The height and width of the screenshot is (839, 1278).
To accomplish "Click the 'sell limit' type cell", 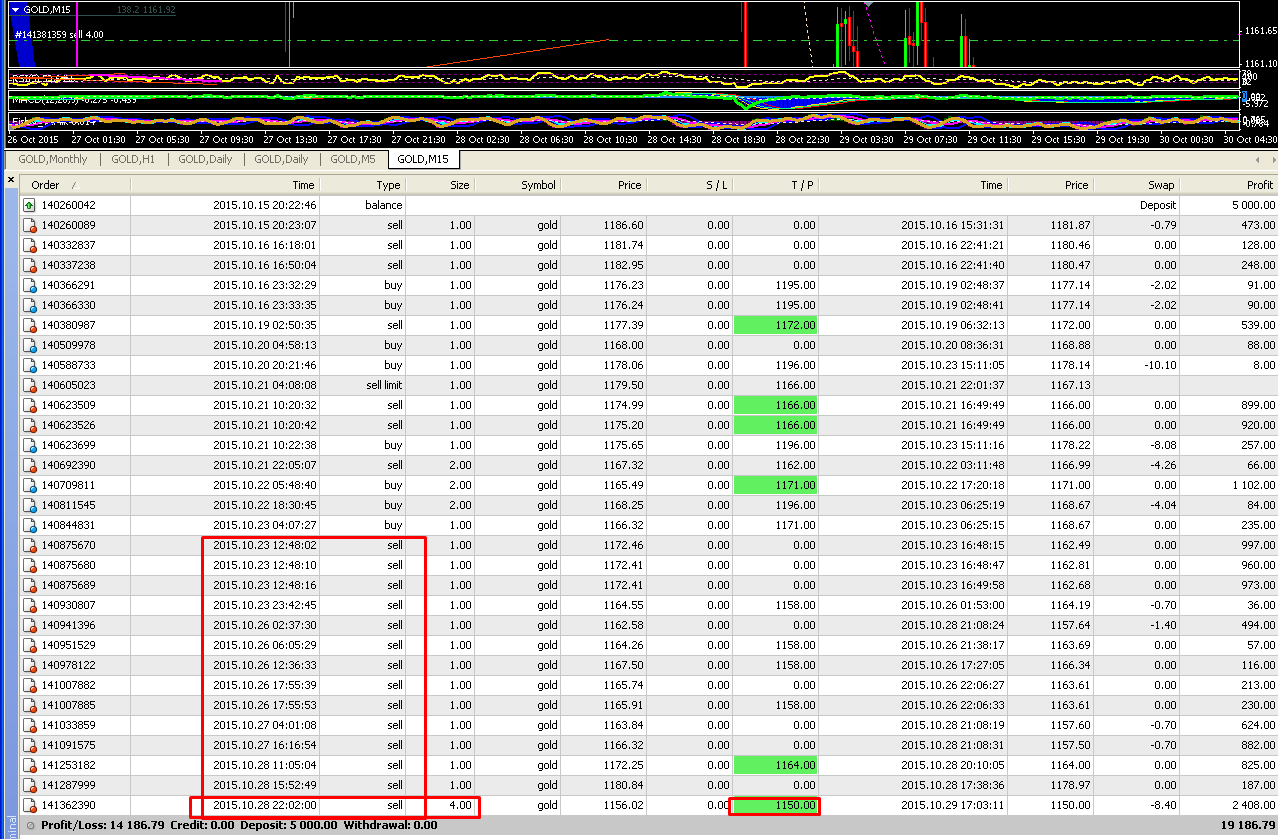I will click(384, 385).
